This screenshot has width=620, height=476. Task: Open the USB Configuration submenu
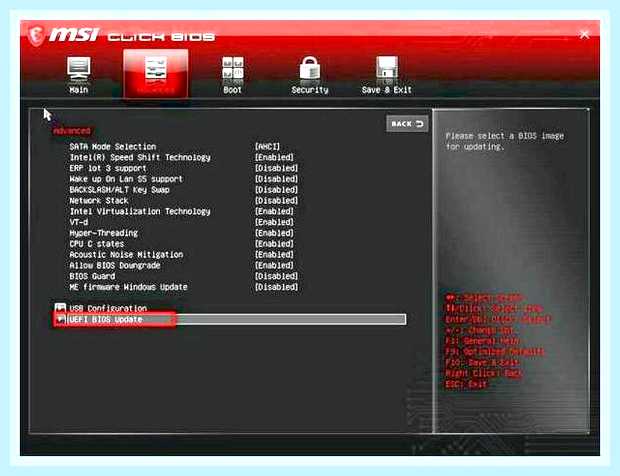pyautogui.click(x=108, y=308)
